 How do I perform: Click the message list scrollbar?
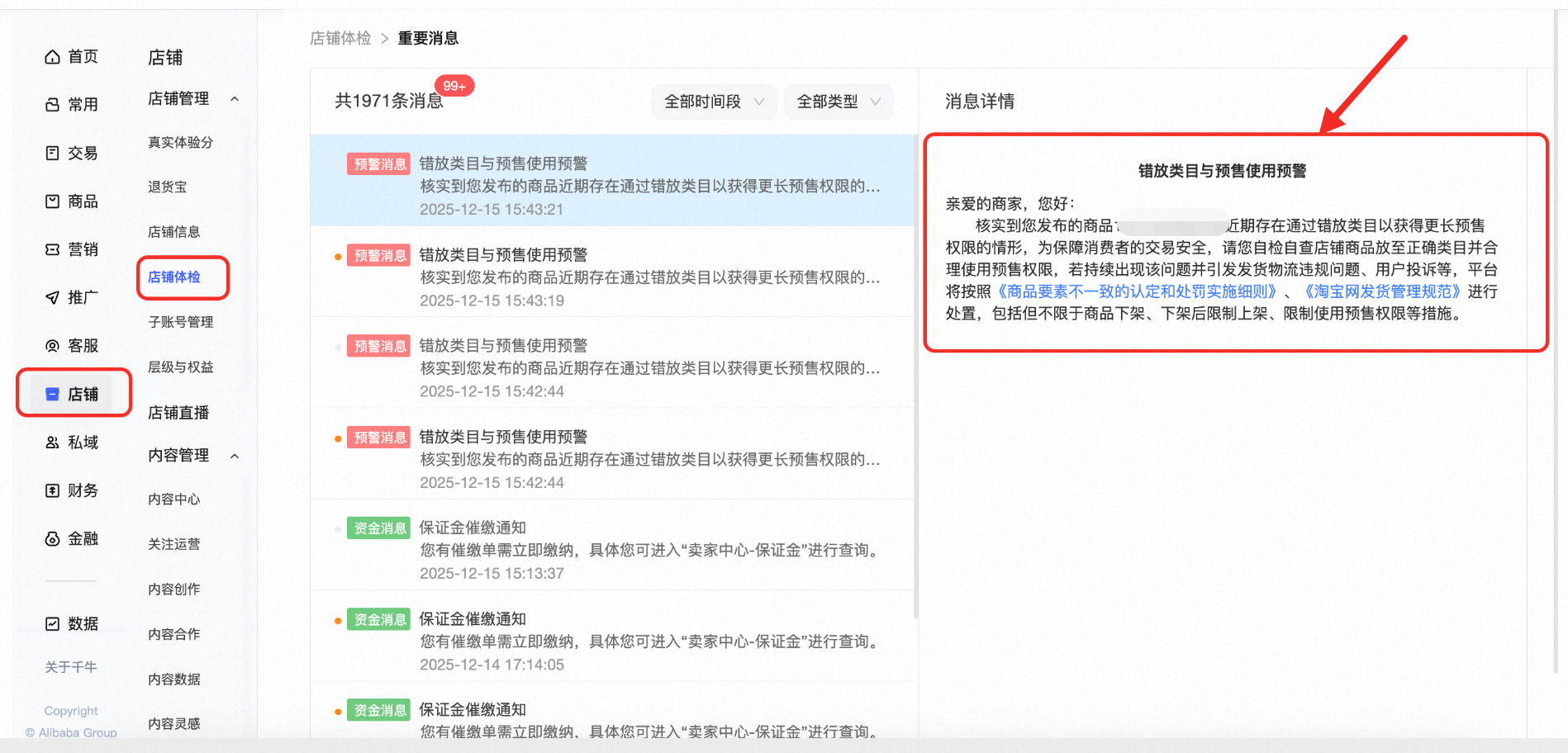click(916, 376)
